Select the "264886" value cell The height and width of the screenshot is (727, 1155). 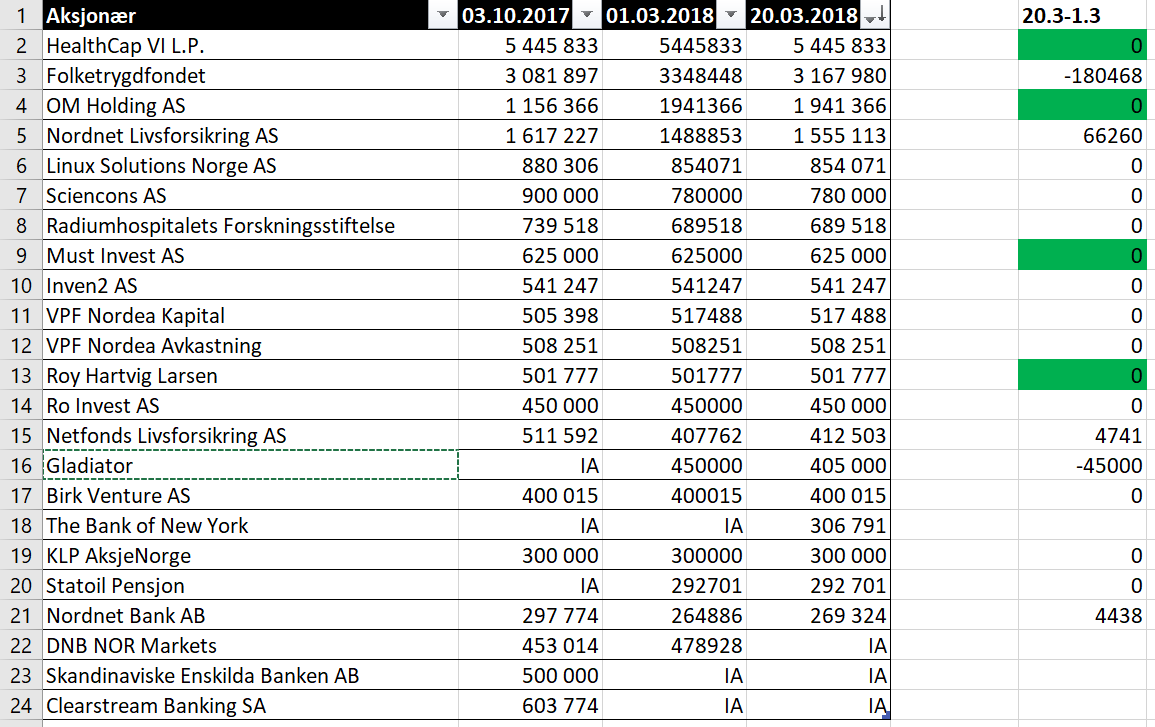[x=675, y=616]
